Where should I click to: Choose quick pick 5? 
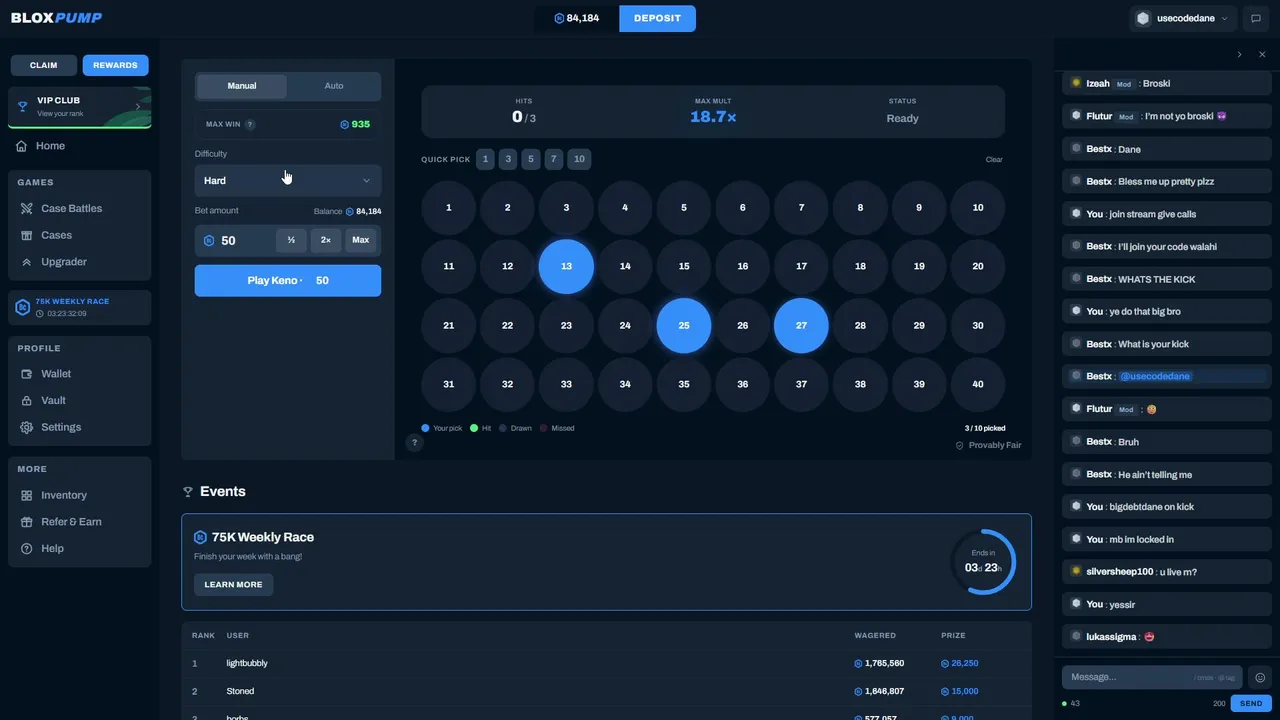[531, 159]
